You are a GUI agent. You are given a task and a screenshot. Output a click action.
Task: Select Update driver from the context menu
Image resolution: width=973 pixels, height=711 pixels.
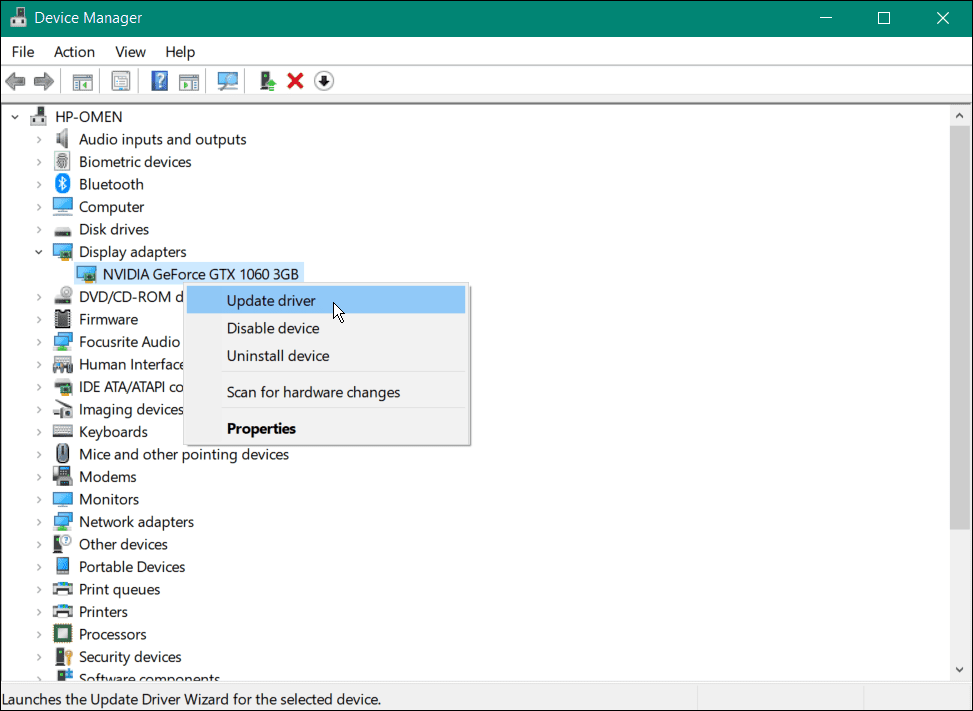(270, 299)
